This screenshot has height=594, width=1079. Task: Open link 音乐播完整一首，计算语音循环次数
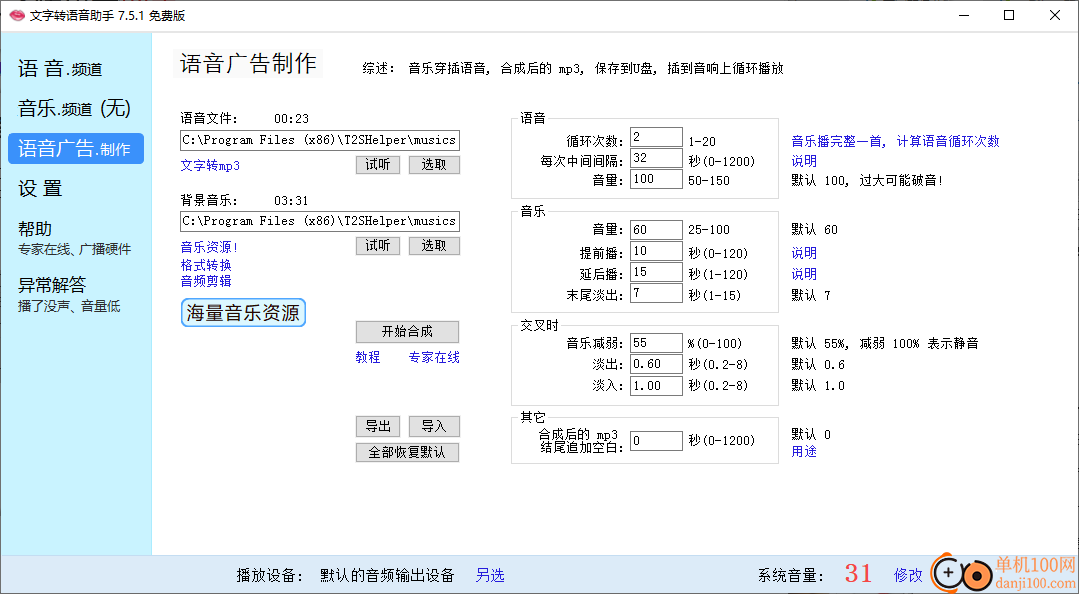point(895,142)
